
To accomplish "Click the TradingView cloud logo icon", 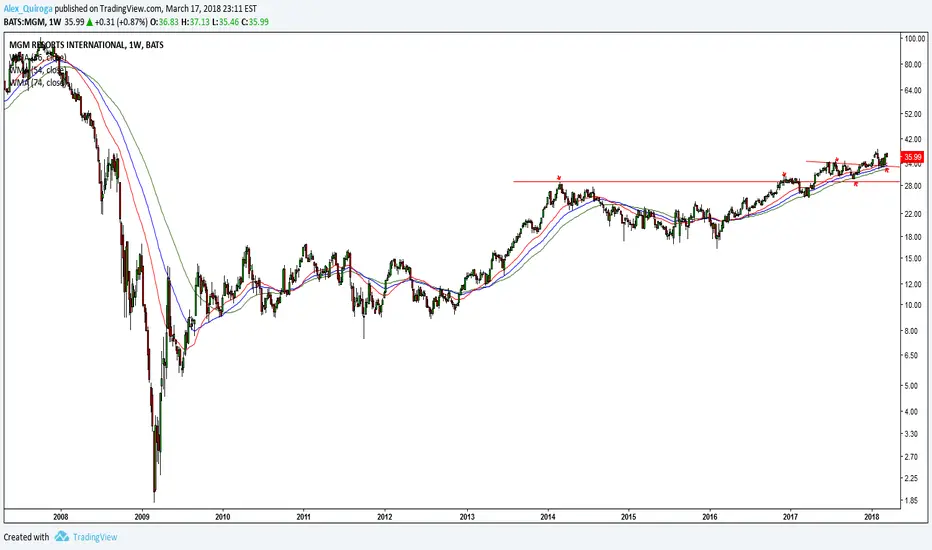I will (x=62, y=537).
